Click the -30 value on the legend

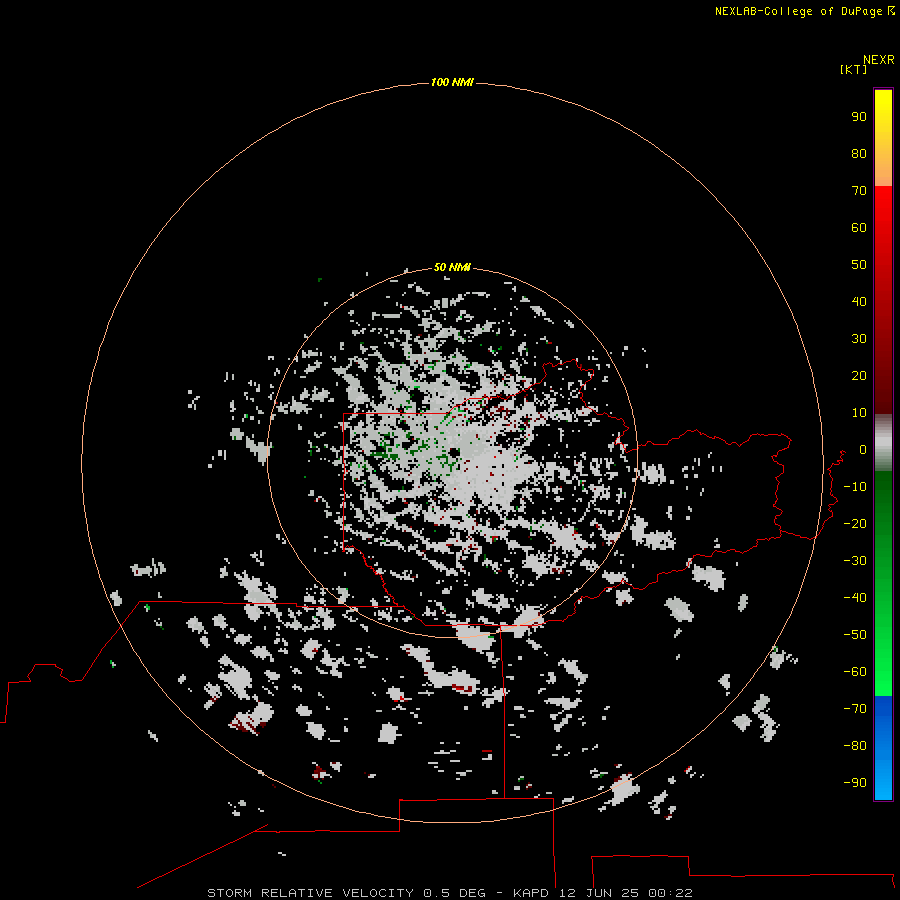pos(855,561)
